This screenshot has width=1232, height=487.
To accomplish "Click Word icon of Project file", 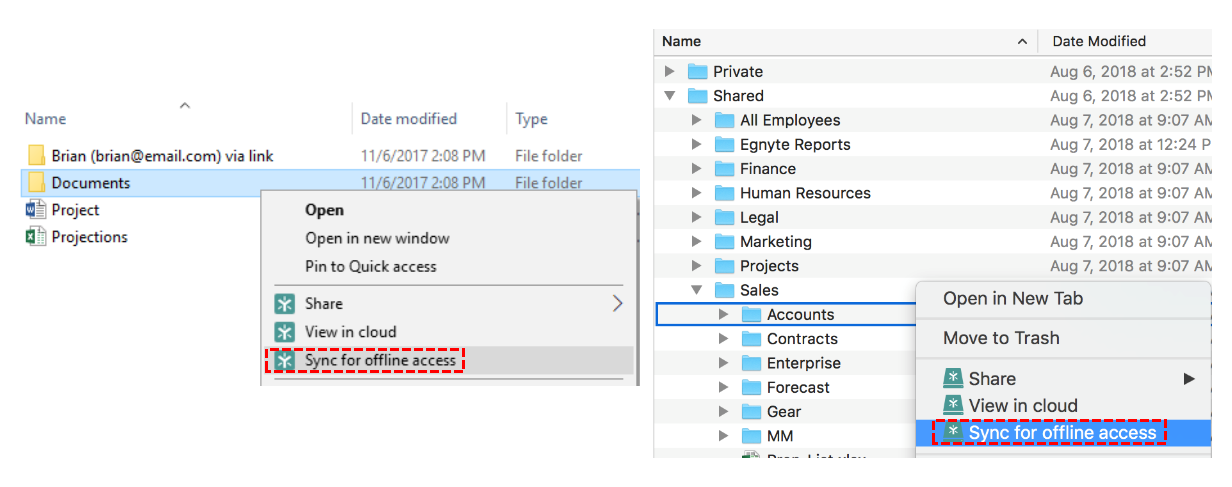I will (x=36, y=210).
